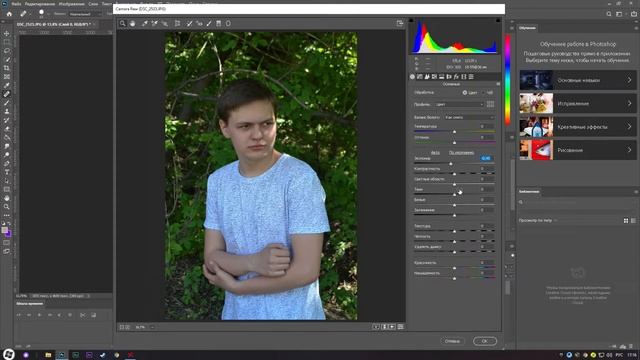The height and width of the screenshot is (360, 640).
Task: Open the HSL adjustments panel tab
Action: (x=434, y=77)
